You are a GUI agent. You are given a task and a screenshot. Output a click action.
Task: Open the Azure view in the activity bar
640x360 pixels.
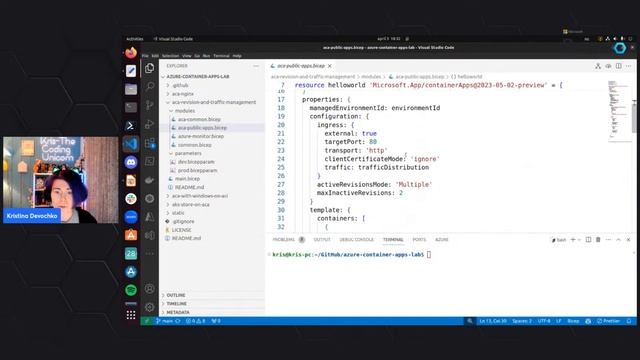click(x=150, y=217)
